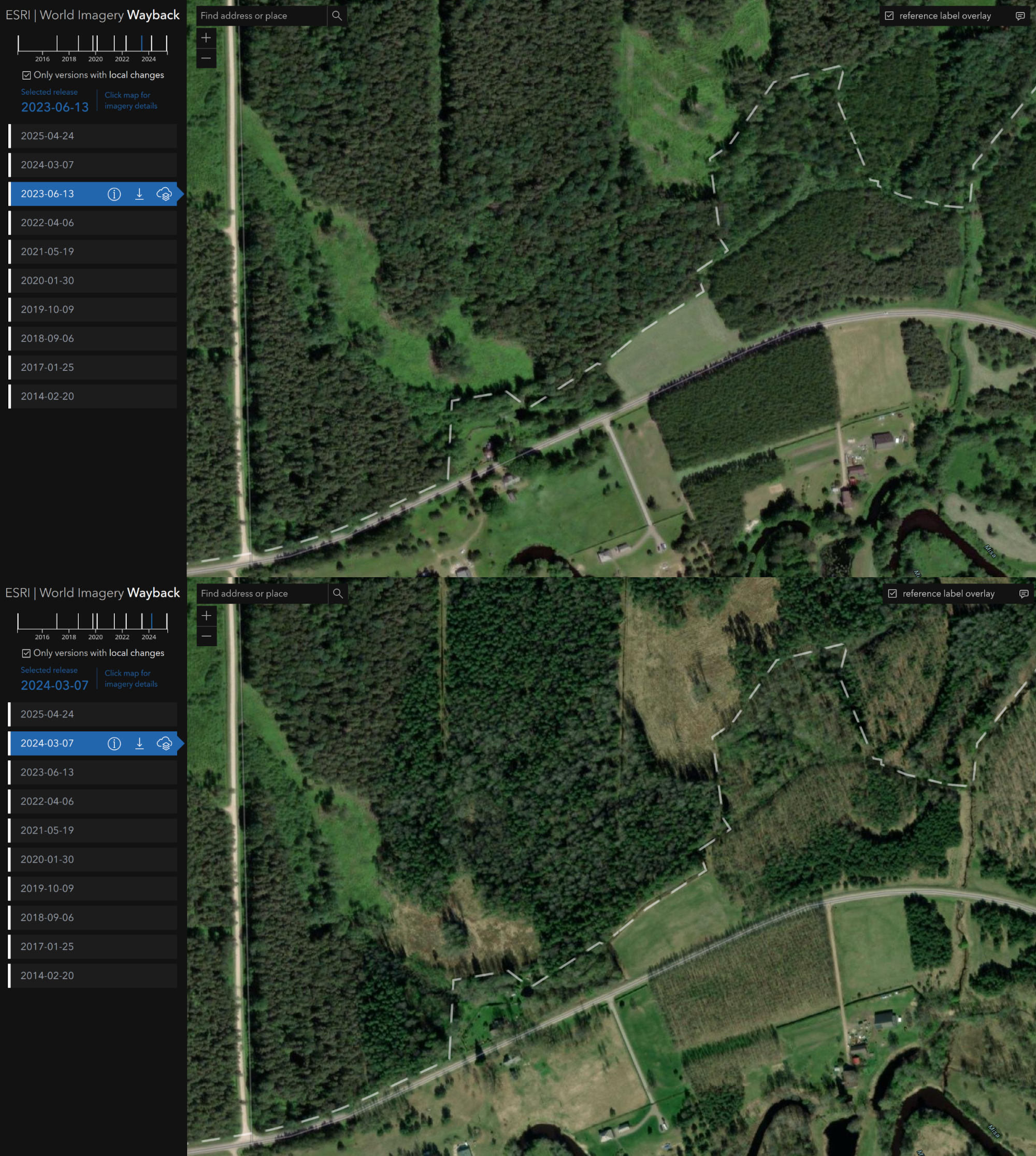
Task: Select the 2019-10-09 release in top window
Action: 93,310
